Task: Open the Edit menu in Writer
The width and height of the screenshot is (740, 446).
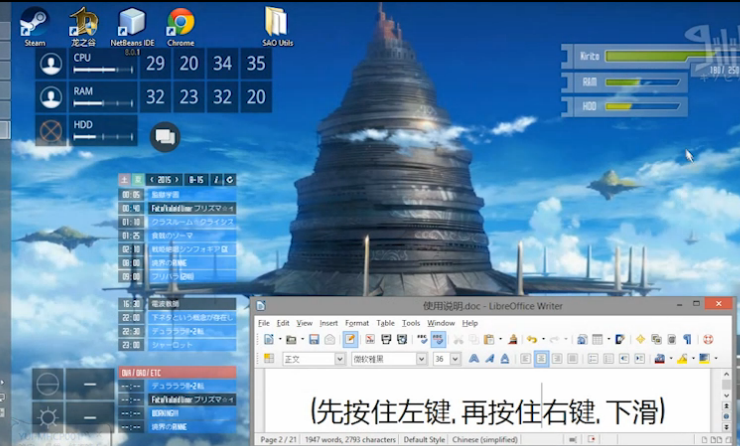Action: click(x=283, y=323)
